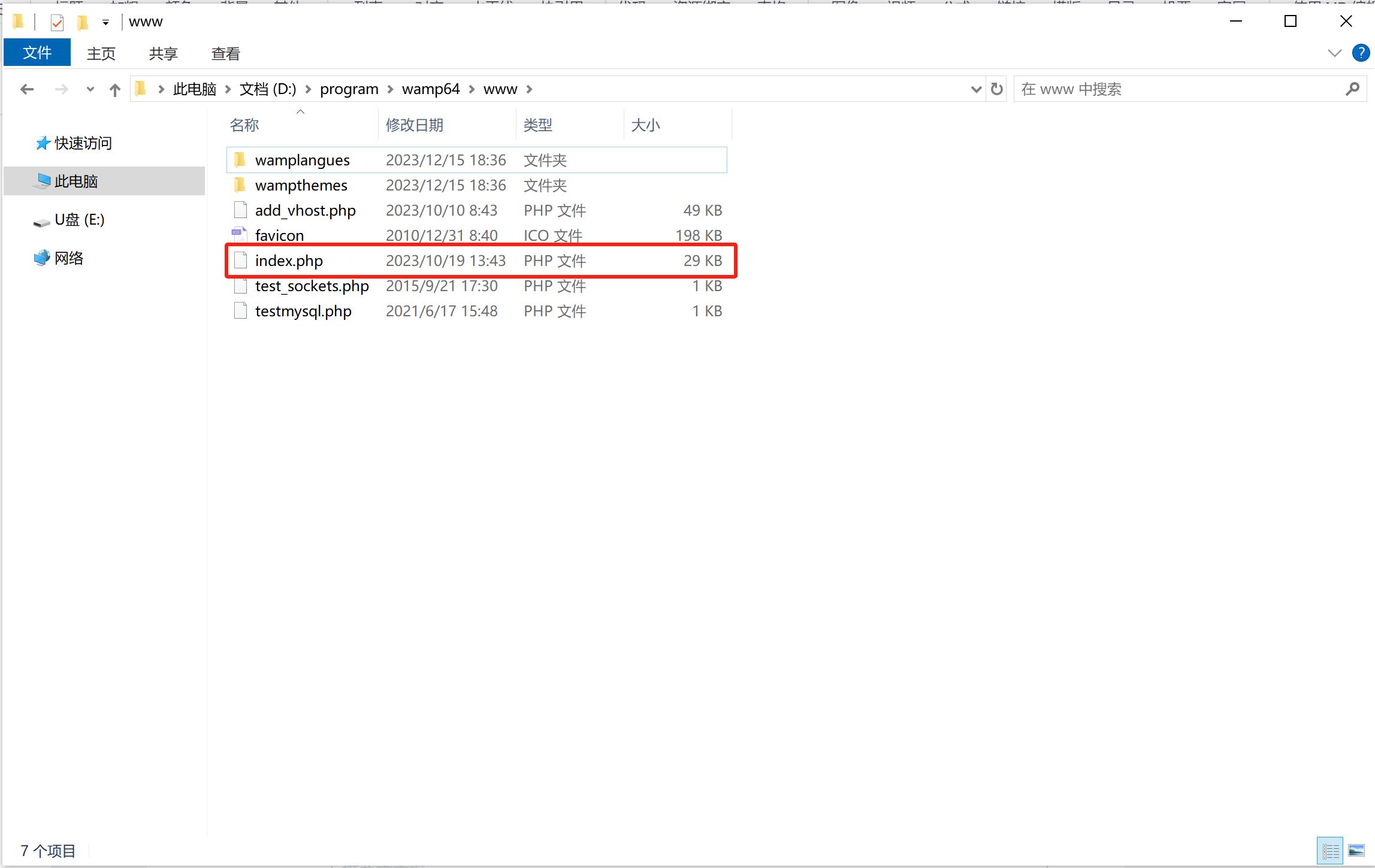
Task: Click the 快速访问 star icon
Action: tap(42, 143)
